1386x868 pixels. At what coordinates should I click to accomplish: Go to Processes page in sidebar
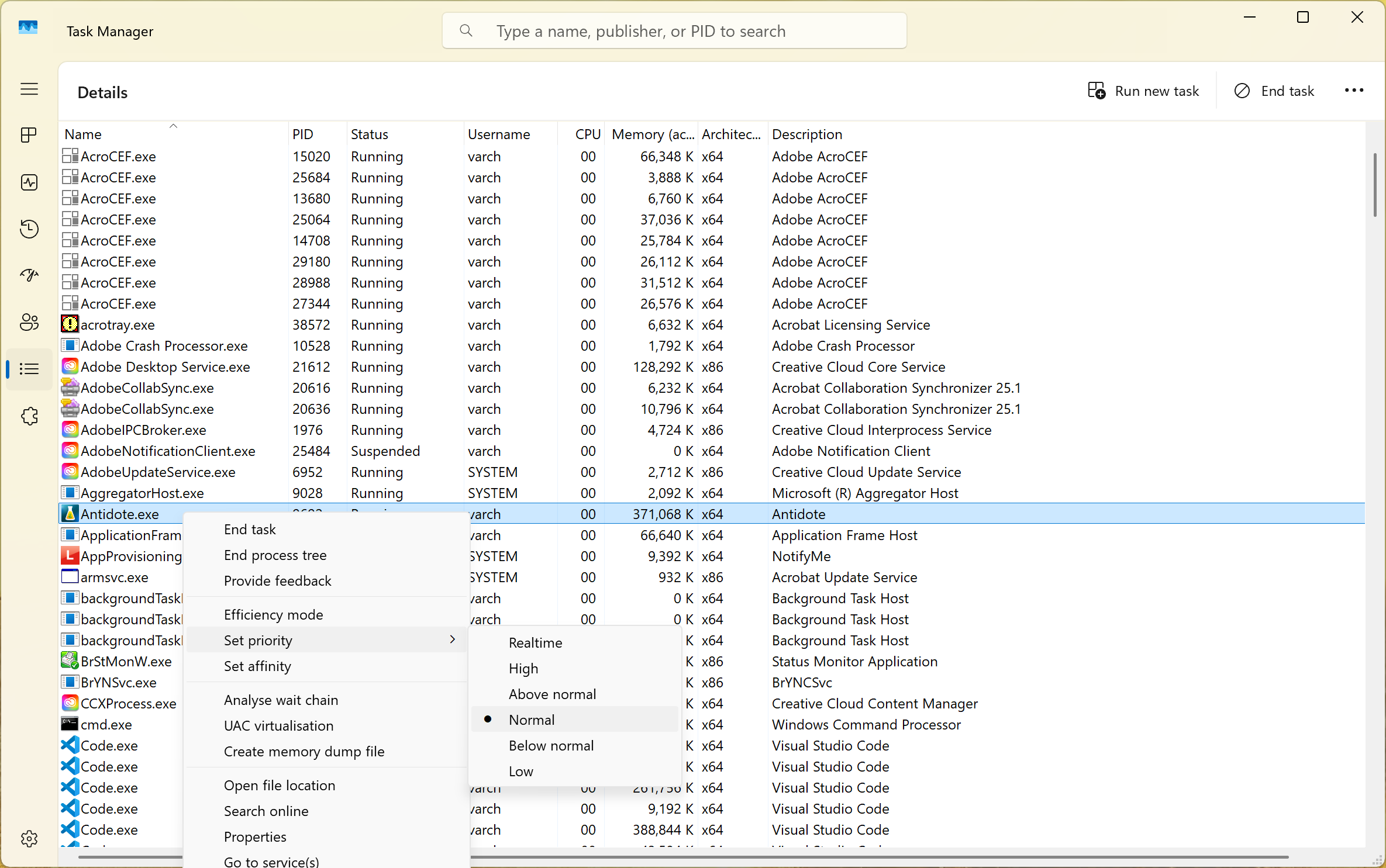[29, 136]
